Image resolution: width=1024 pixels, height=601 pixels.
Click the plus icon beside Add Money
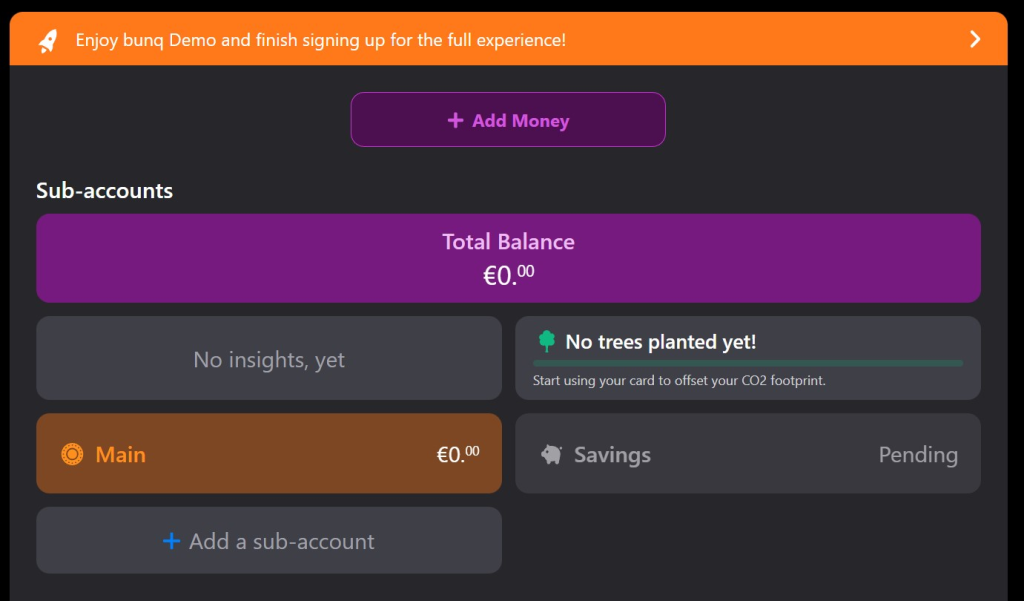point(455,120)
